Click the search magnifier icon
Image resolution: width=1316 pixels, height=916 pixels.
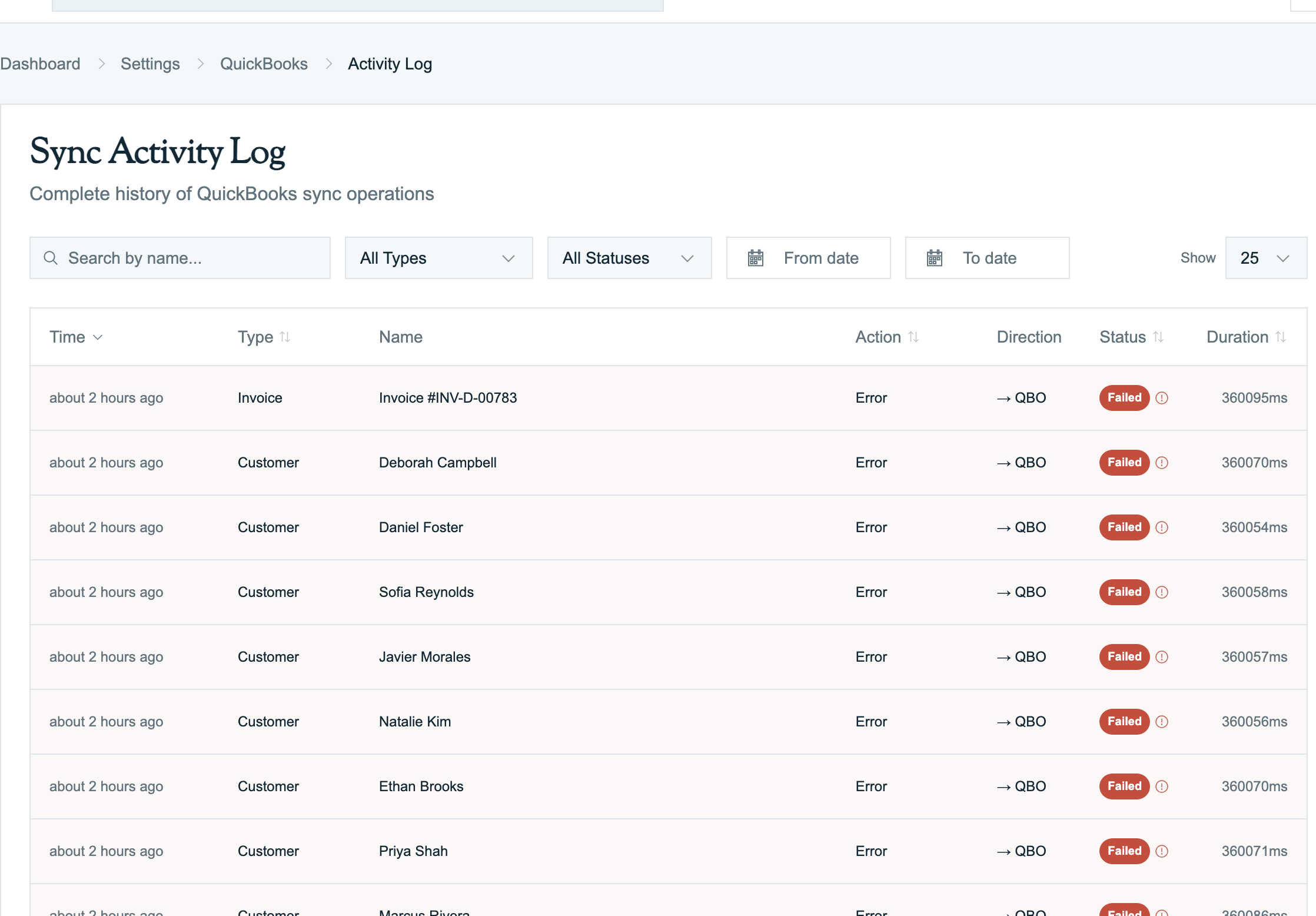point(51,258)
